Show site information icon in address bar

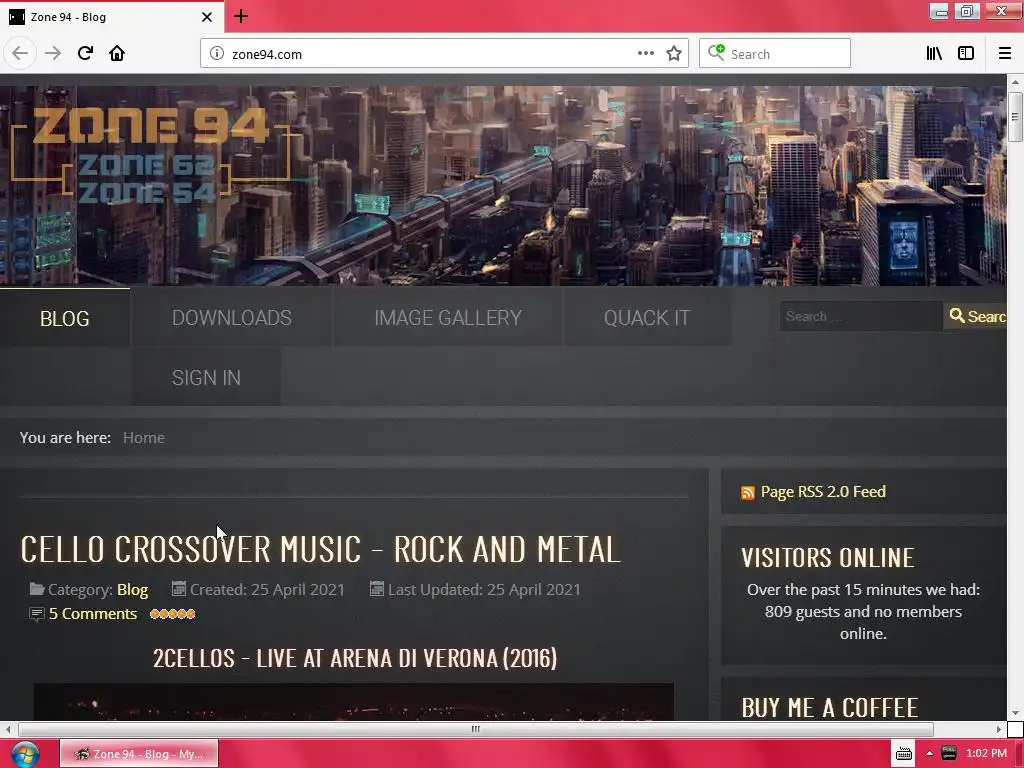click(217, 54)
